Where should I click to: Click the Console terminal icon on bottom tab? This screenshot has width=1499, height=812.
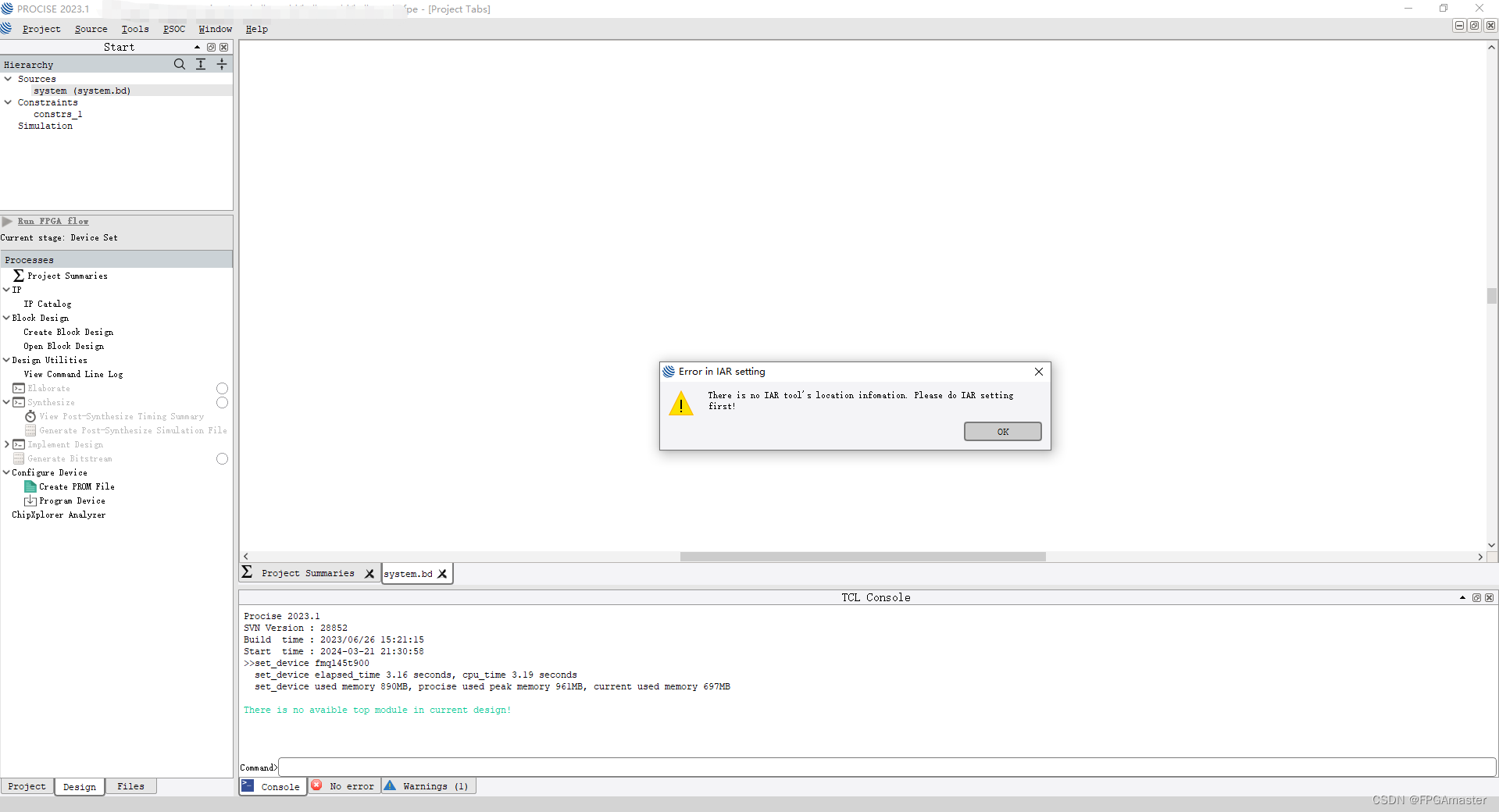(x=248, y=786)
